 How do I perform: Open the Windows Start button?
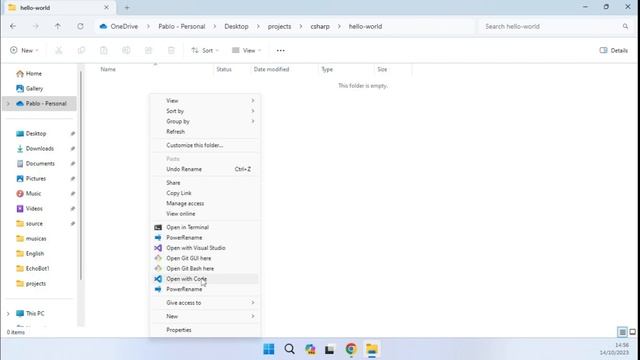click(269, 349)
